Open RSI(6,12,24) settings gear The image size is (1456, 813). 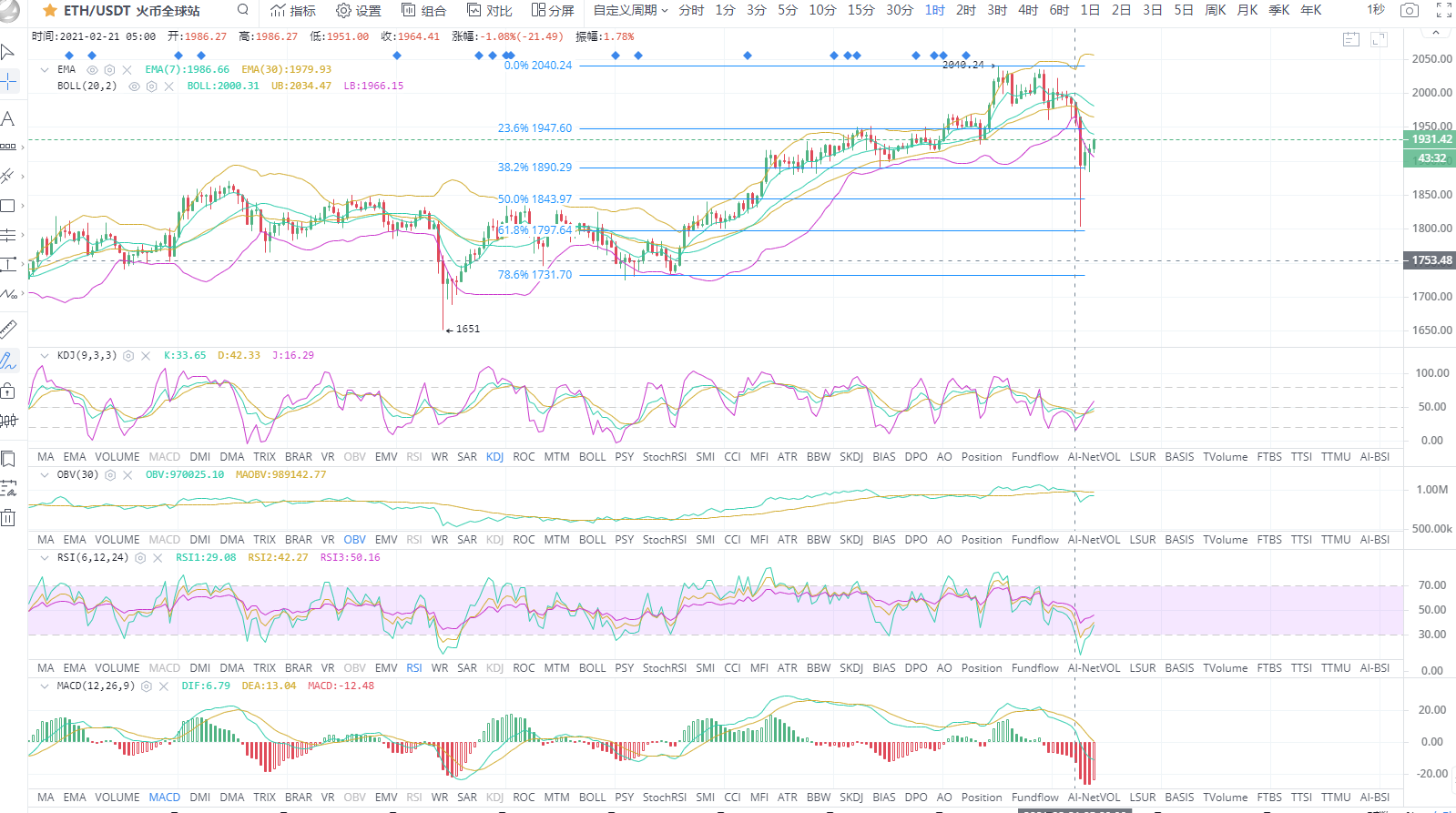point(140,558)
